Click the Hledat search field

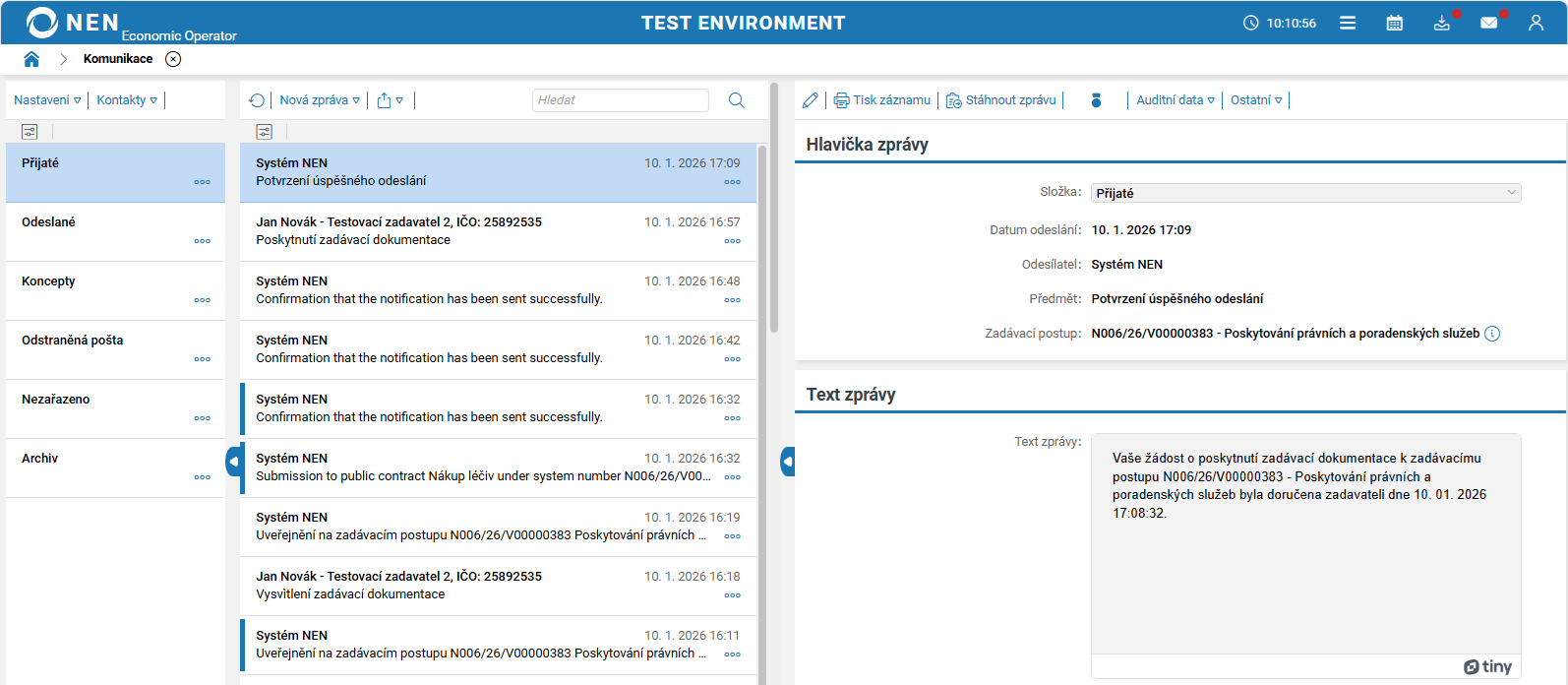tap(620, 100)
